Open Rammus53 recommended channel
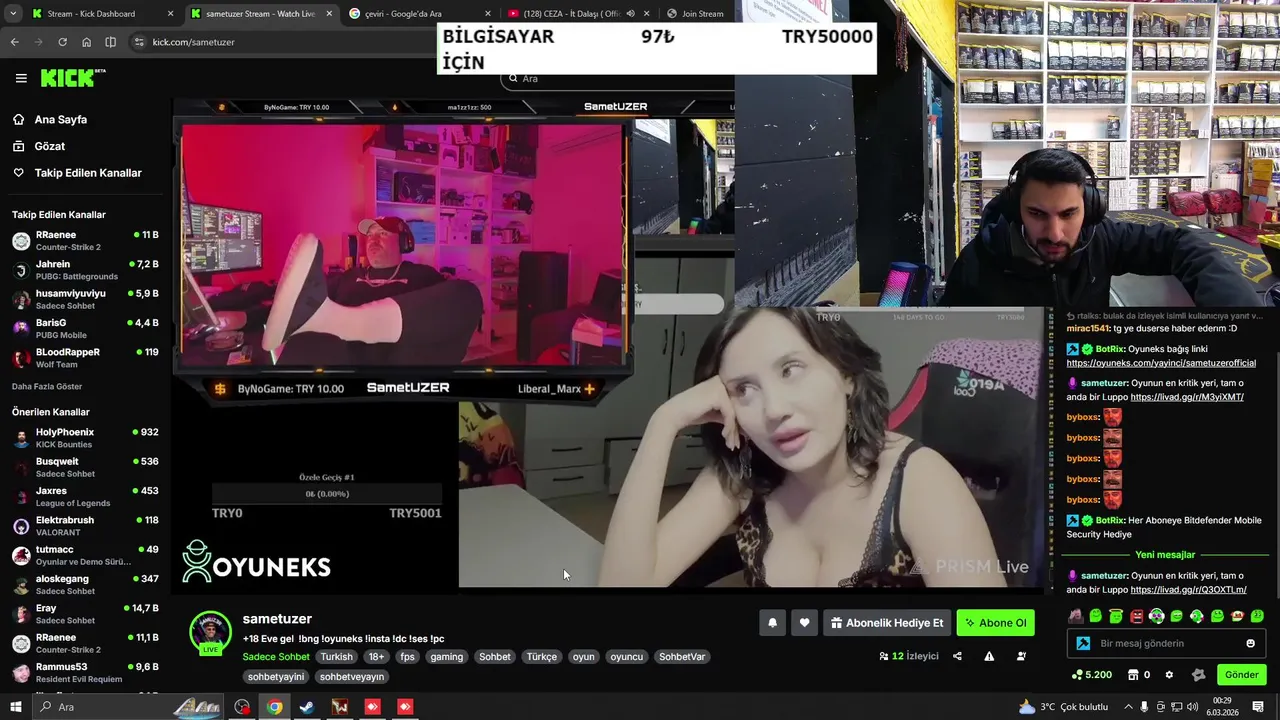Image resolution: width=1280 pixels, height=720 pixels. (85, 673)
